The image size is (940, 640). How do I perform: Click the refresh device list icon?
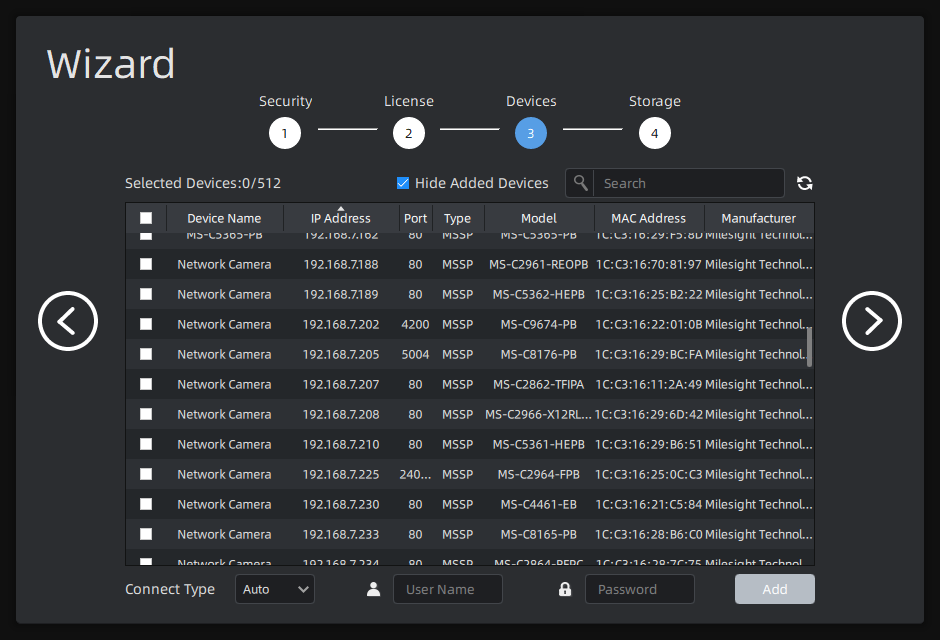[805, 183]
